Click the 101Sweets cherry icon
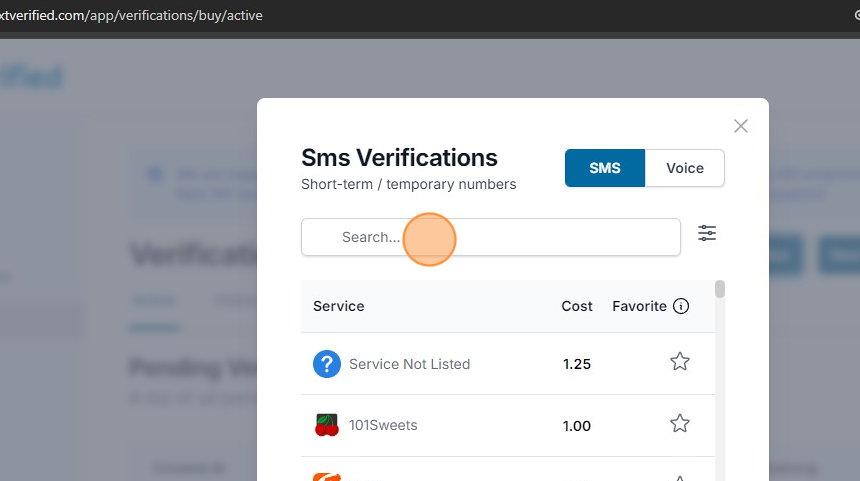Screen dimensions: 860x481 [327, 425]
